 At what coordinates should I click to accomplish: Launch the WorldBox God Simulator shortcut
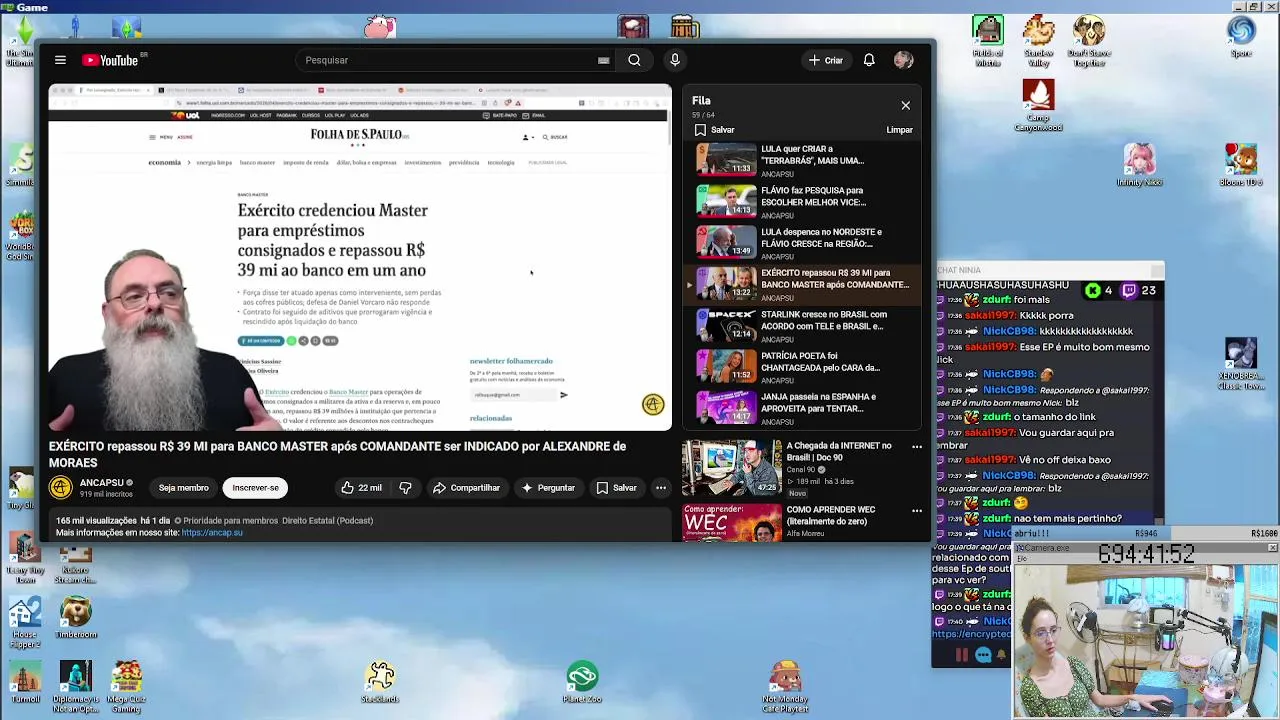pos(20,235)
